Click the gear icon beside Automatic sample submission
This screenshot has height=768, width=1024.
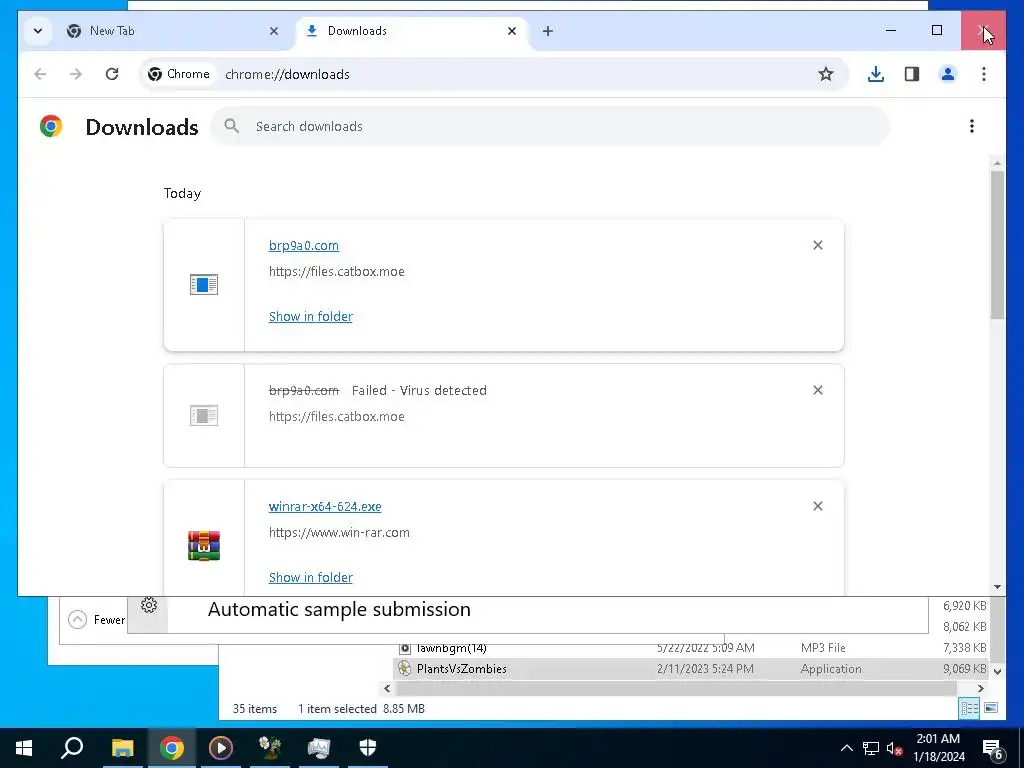coord(149,605)
